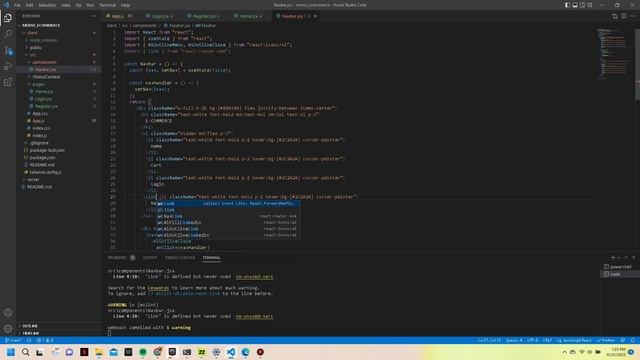Open the Search view in activity bar
The image size is (640, 360).
(8, 34)
